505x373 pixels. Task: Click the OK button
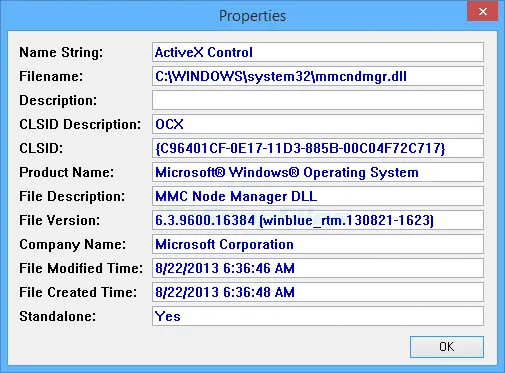[x=447, y=347]
